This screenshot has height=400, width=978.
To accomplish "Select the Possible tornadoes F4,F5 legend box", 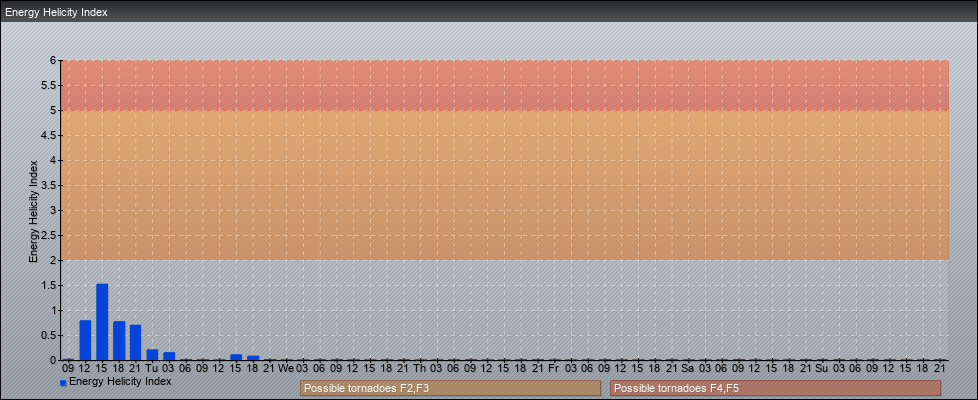I will pos(775,388).
